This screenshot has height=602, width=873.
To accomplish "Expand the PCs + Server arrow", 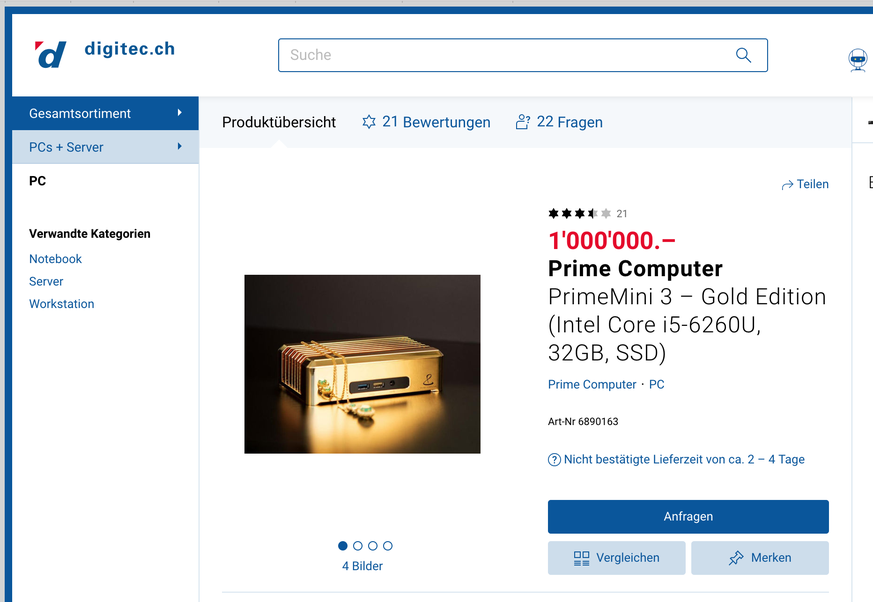I will click(180, 147).
